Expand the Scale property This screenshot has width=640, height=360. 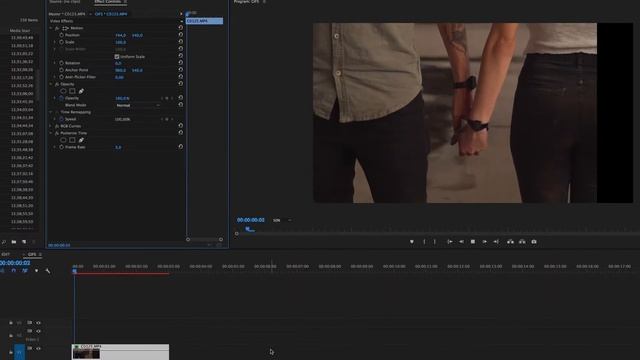coord(55,42)
